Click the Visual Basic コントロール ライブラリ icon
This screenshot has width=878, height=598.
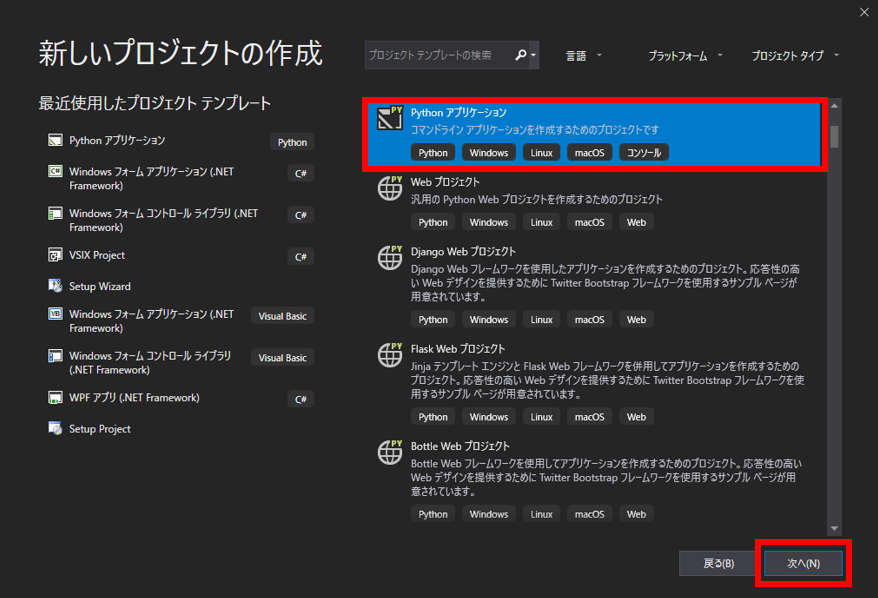pyautogui.click(x=55, y=356)
